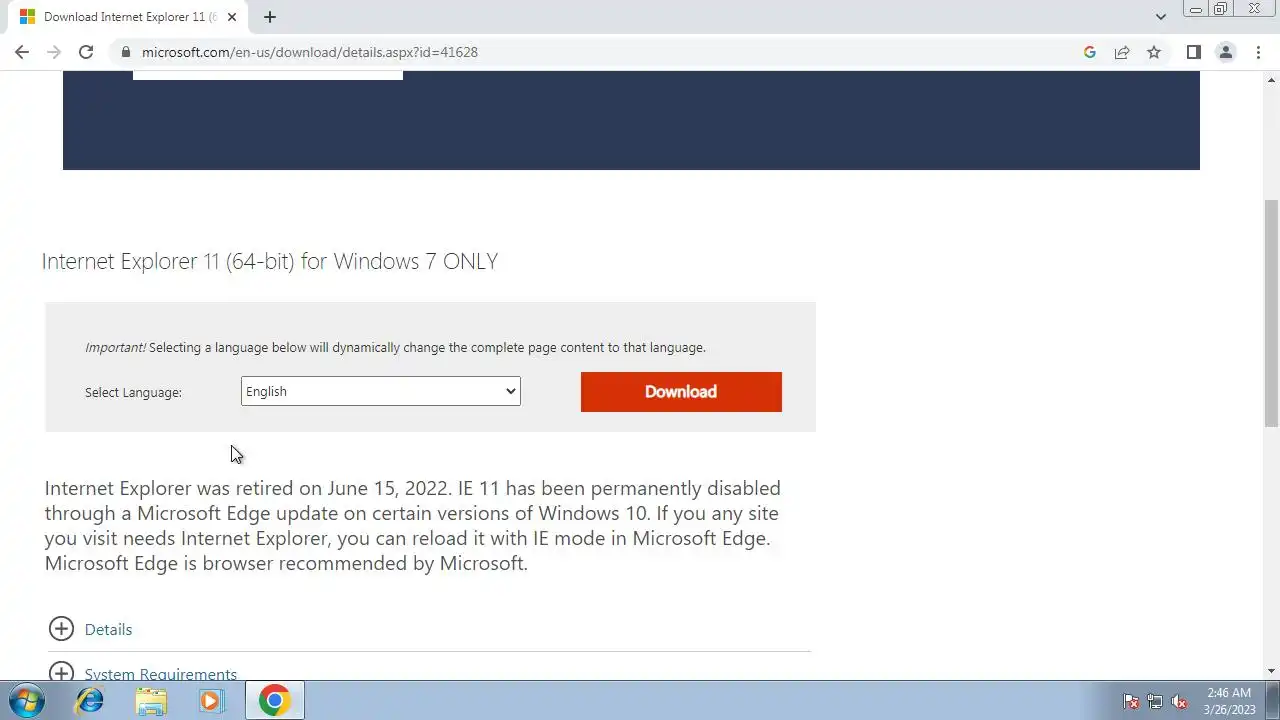1280x720 pixels.
Task: Toggle the Chrome side panel
Action: [1193, 52]
